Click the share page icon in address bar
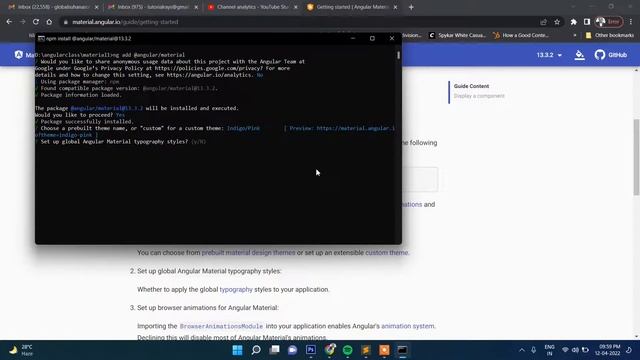Image resolution: width=640 pixels, height=360 pixels. pos(543,22)
